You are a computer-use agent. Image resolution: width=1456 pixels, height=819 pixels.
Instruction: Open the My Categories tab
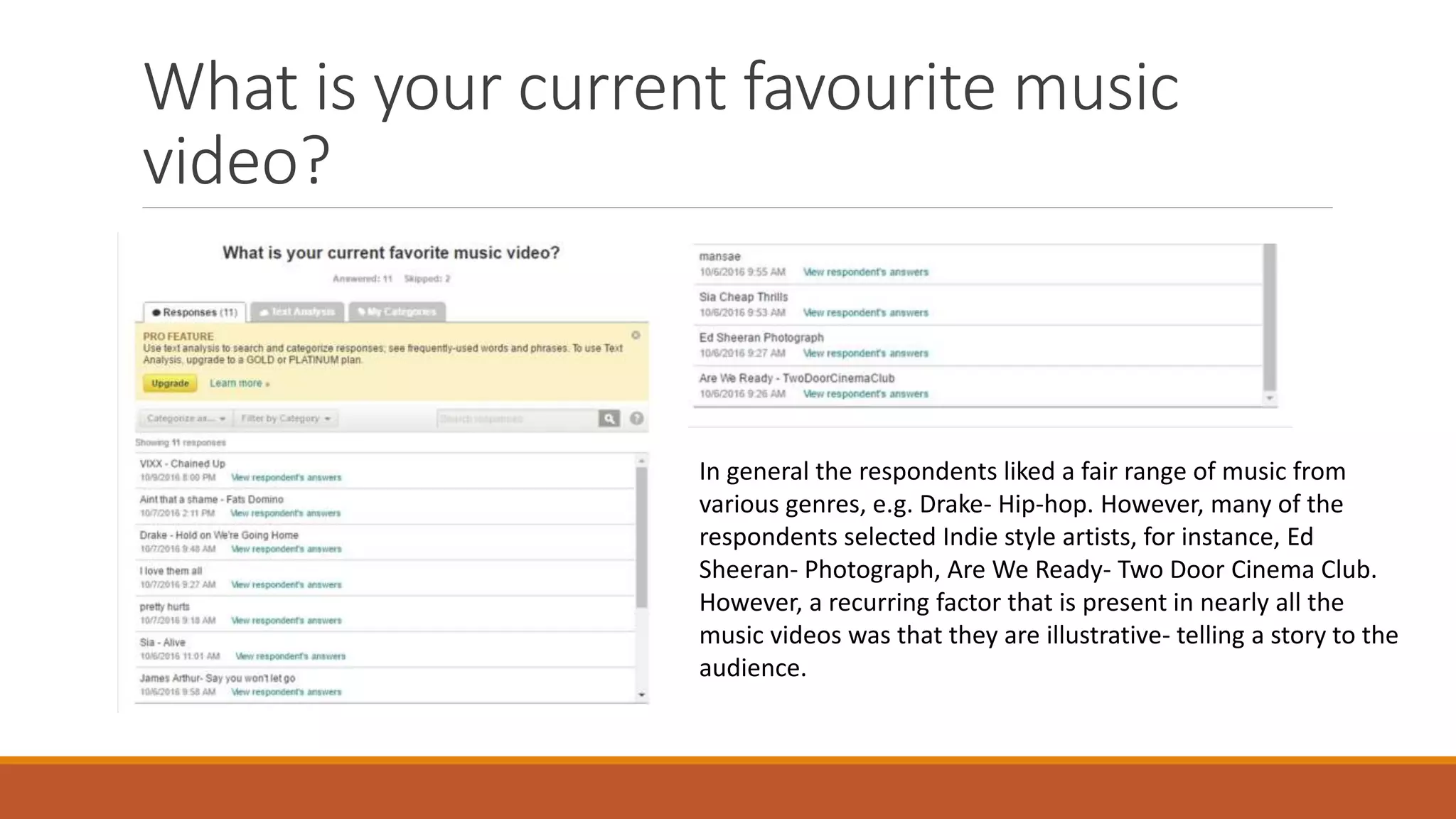click(x=397, y=312)
